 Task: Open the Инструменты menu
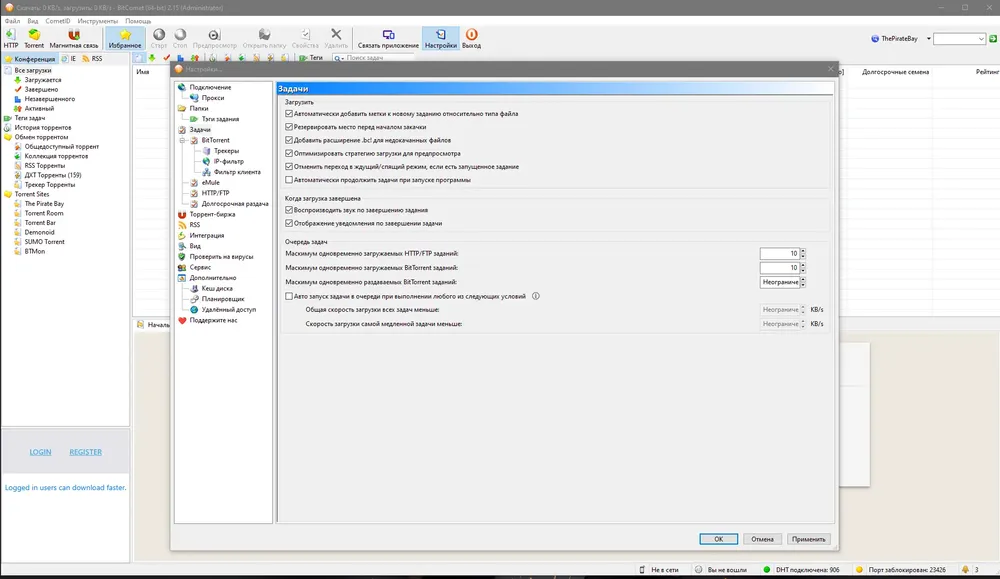pyautogui.click(x=98, y=21)
